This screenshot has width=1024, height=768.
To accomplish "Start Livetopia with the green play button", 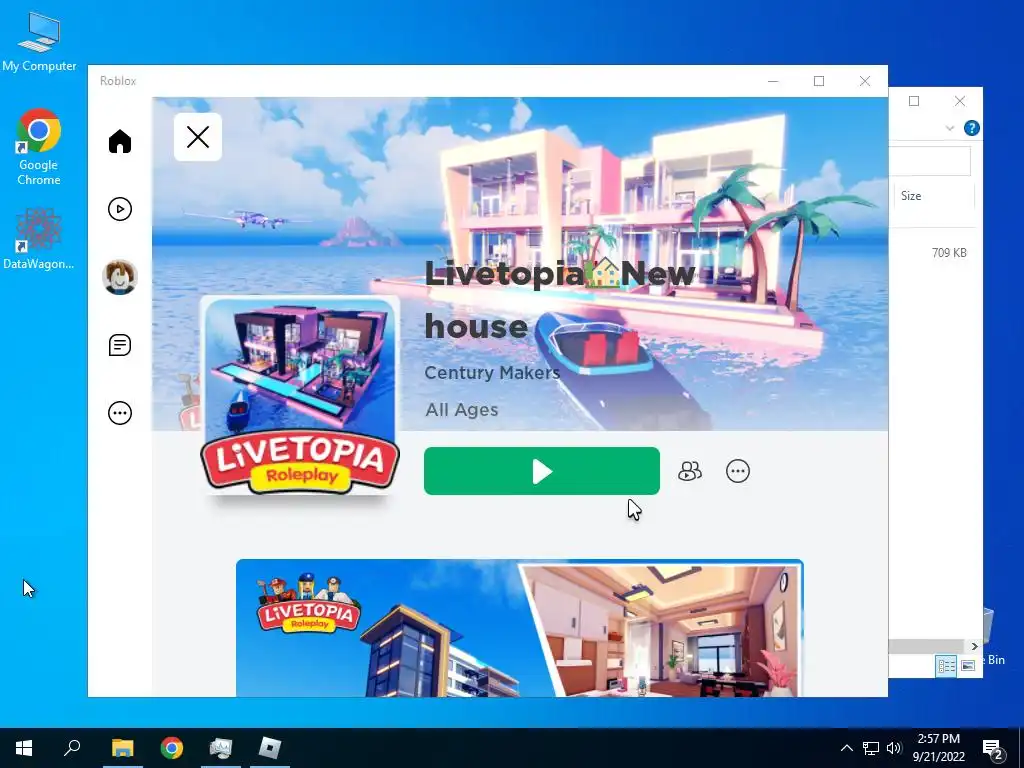I will point(541,471).
